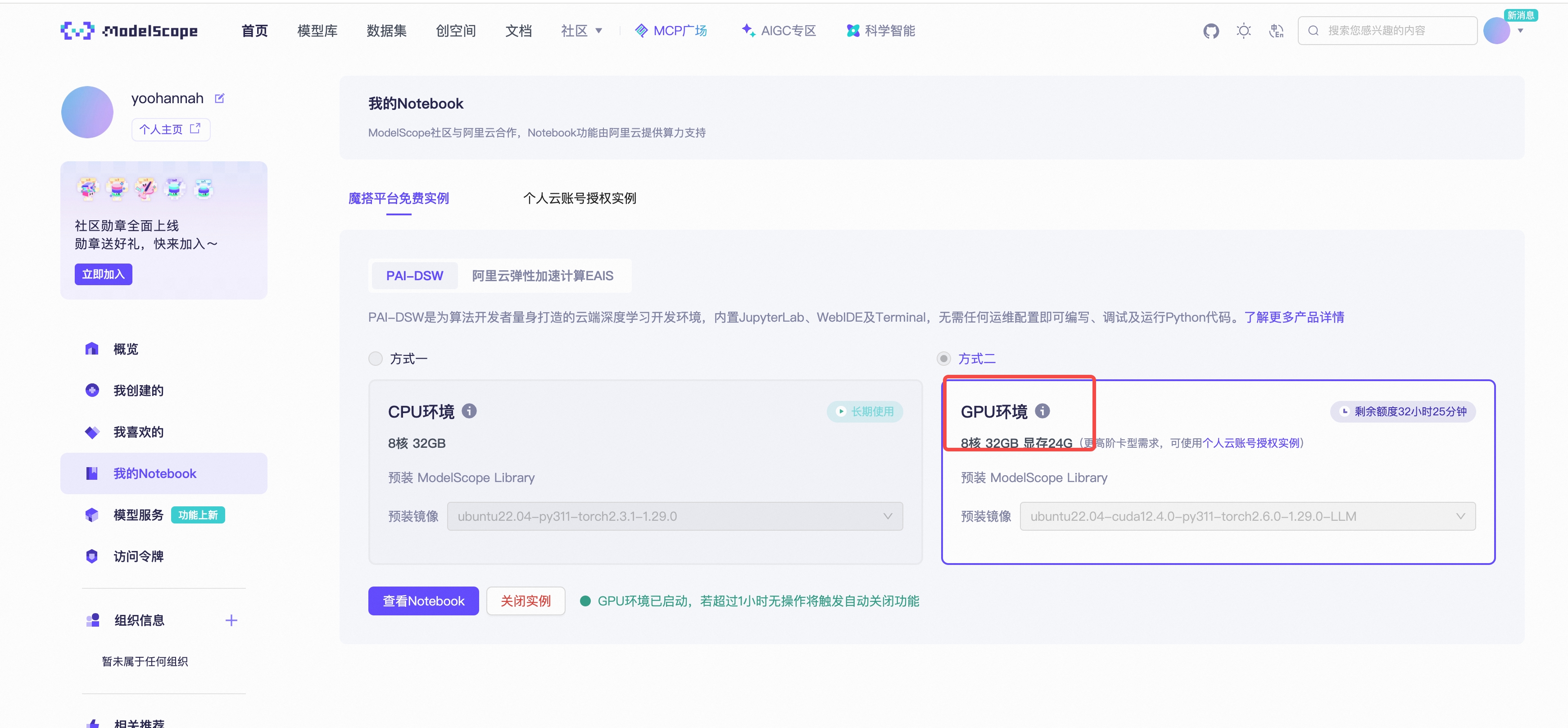
Task: Click info icon next to CPU环境
Action: [x=469, y=411]
